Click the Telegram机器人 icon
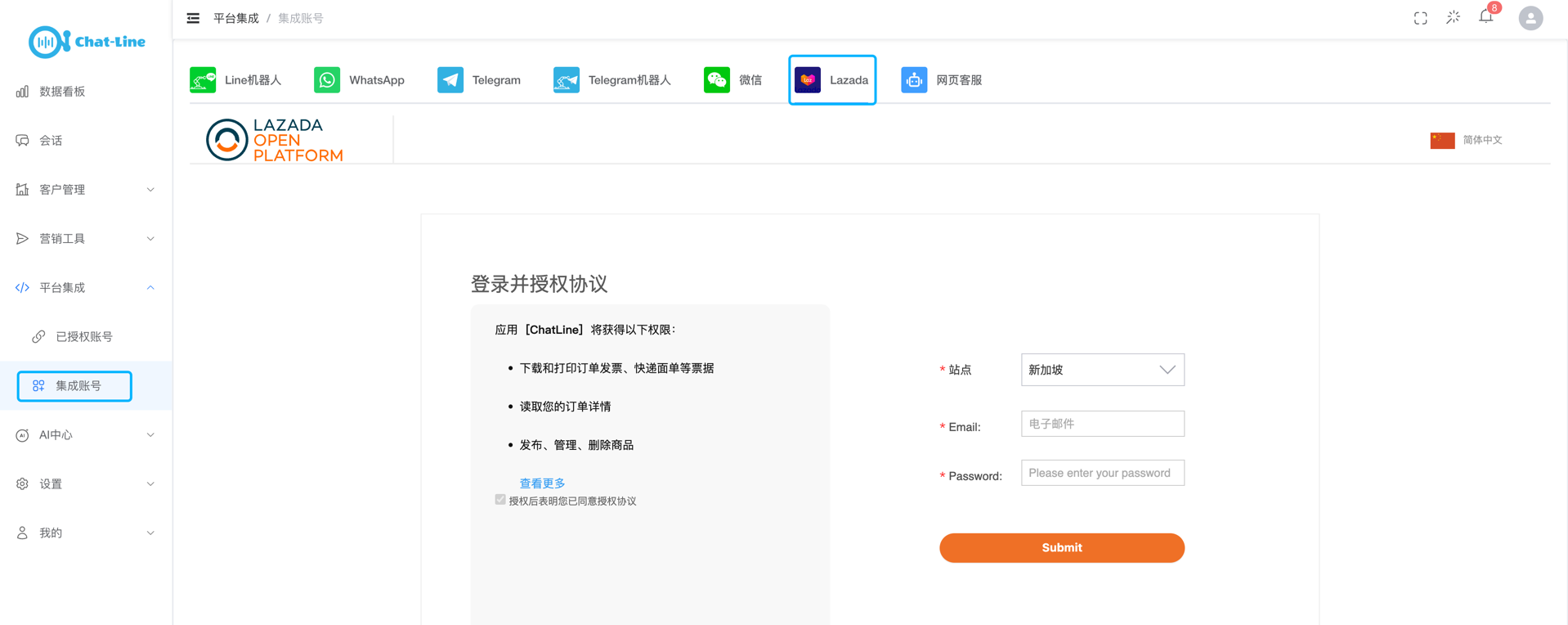 coord(567,80)
